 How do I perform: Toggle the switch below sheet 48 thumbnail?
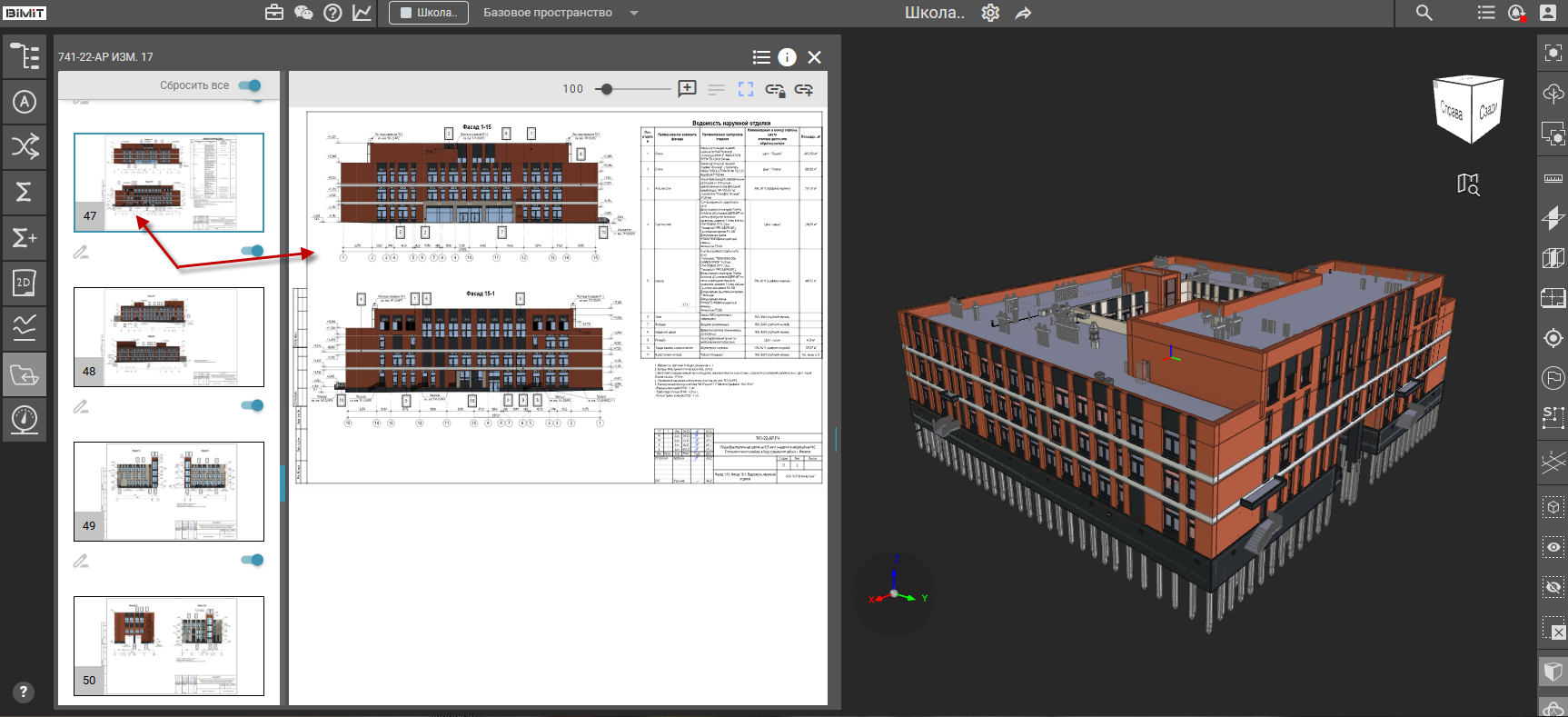253,405
